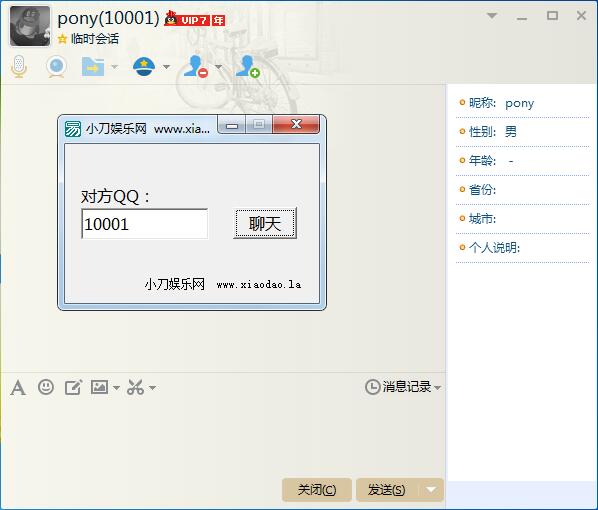Open the chat window menu triangle at top right
Viewport: 598px width, 510px height.
coord(492,16)
